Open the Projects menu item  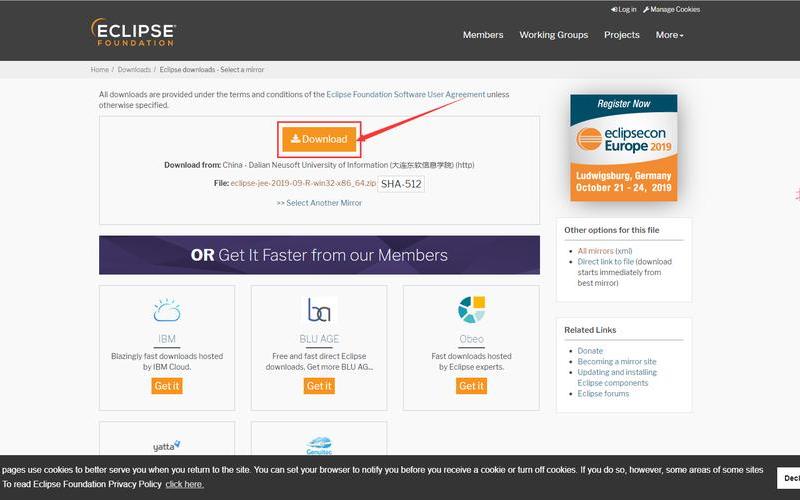(621, 35)
